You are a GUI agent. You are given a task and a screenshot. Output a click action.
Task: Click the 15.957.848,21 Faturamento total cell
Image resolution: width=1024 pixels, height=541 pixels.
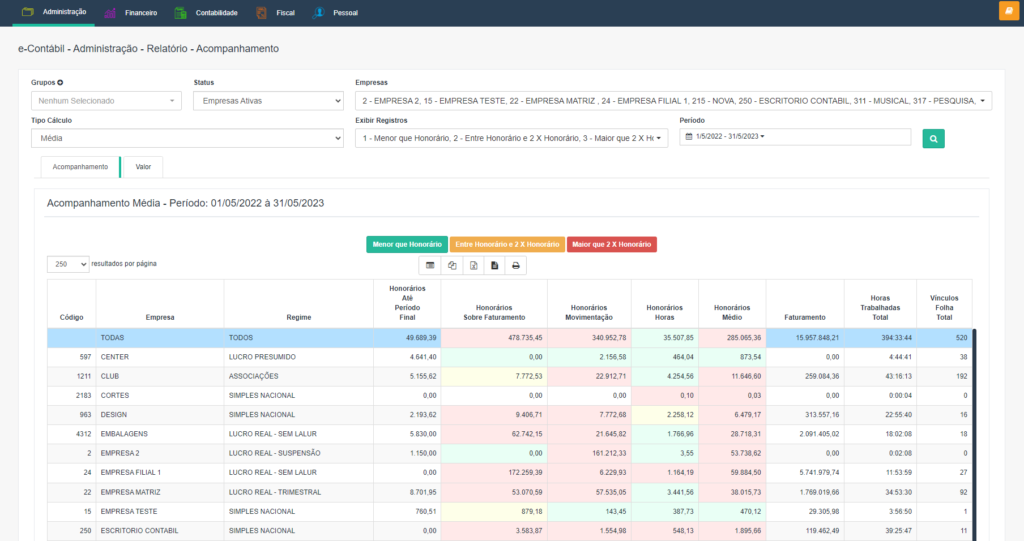pos(805,338)
